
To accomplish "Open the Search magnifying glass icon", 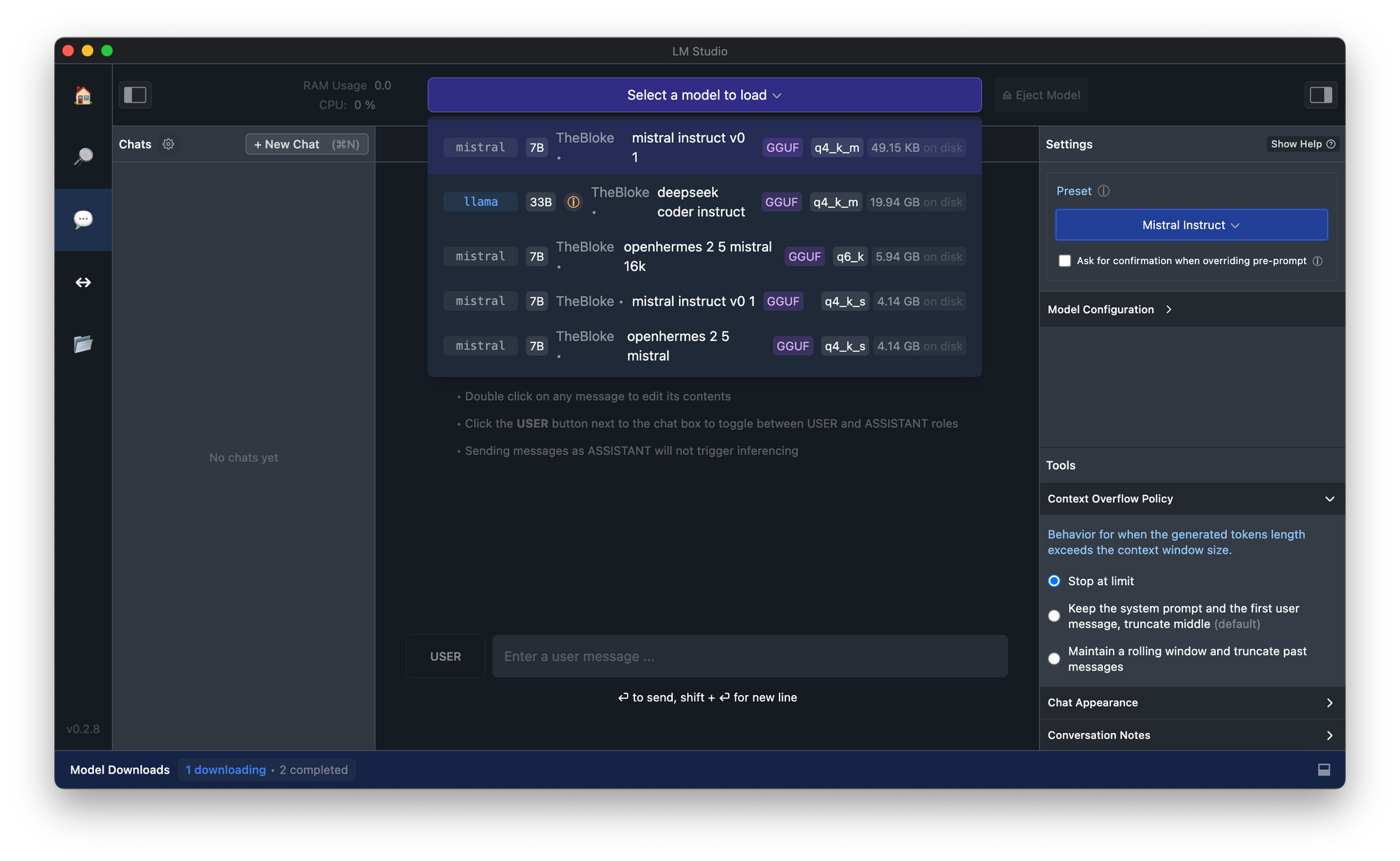I will coord(83,157).
